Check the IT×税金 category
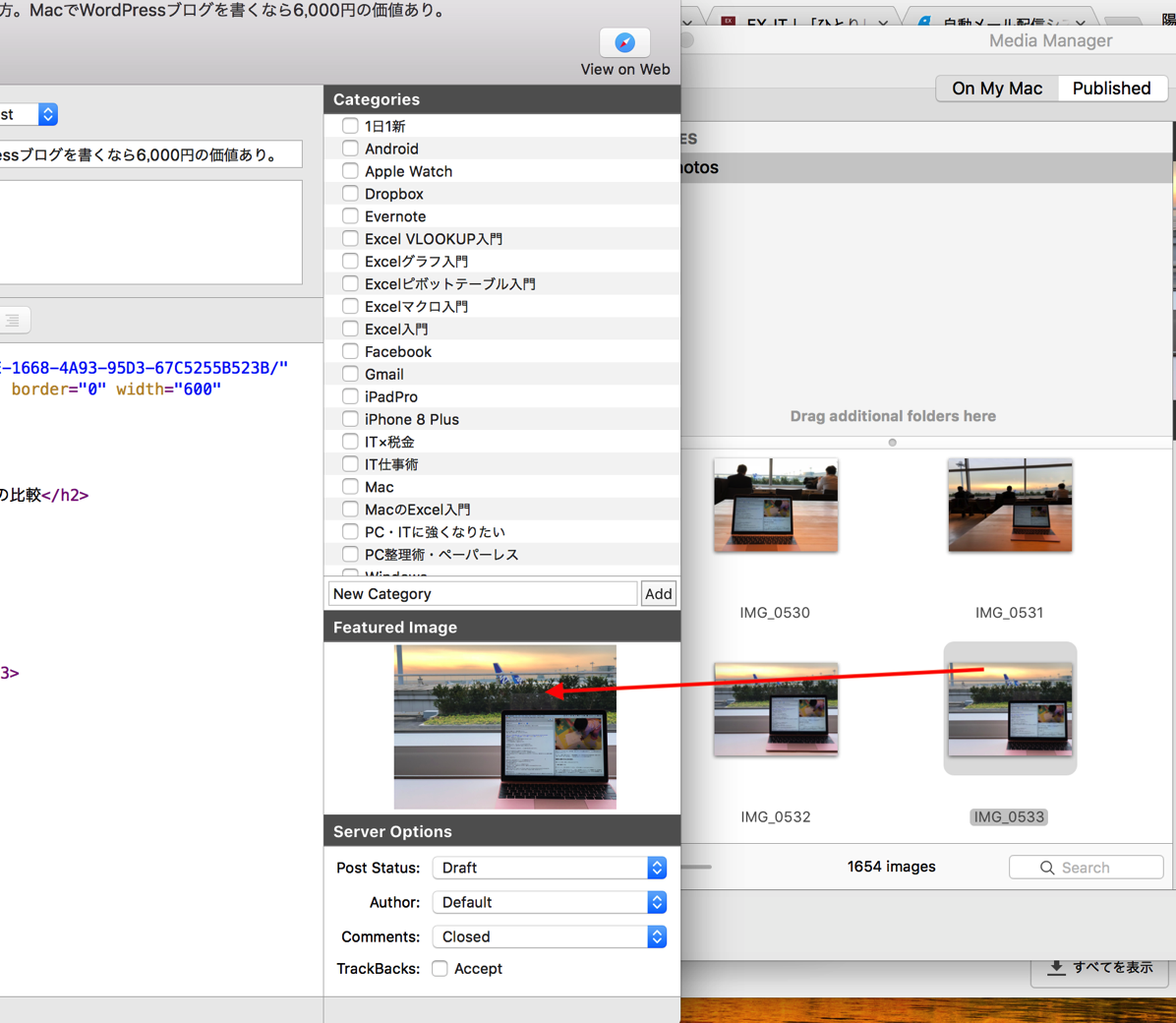 point(349,441)
